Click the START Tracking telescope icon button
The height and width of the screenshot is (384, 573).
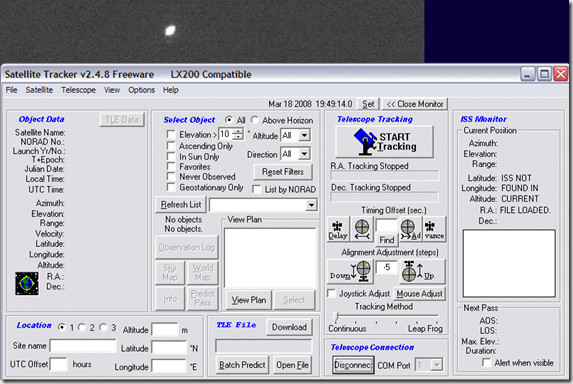pyautogui.click(x=384, y=142)
